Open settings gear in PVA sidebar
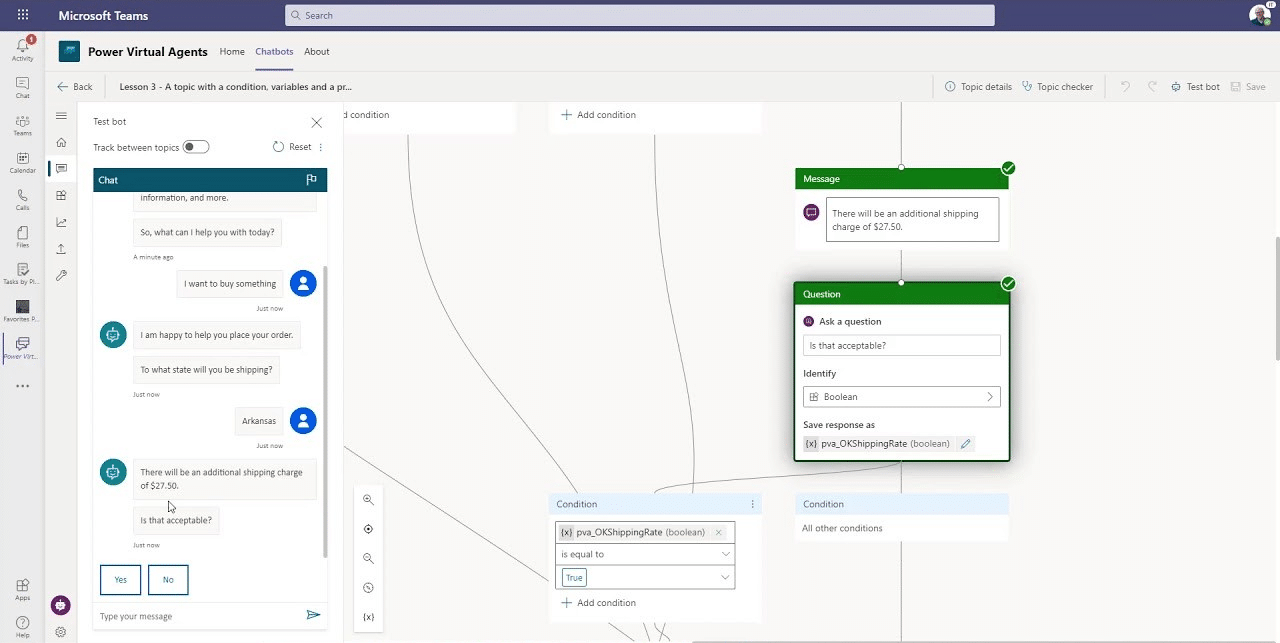Viewport: 1280px width, 643px height. point(61,632)
